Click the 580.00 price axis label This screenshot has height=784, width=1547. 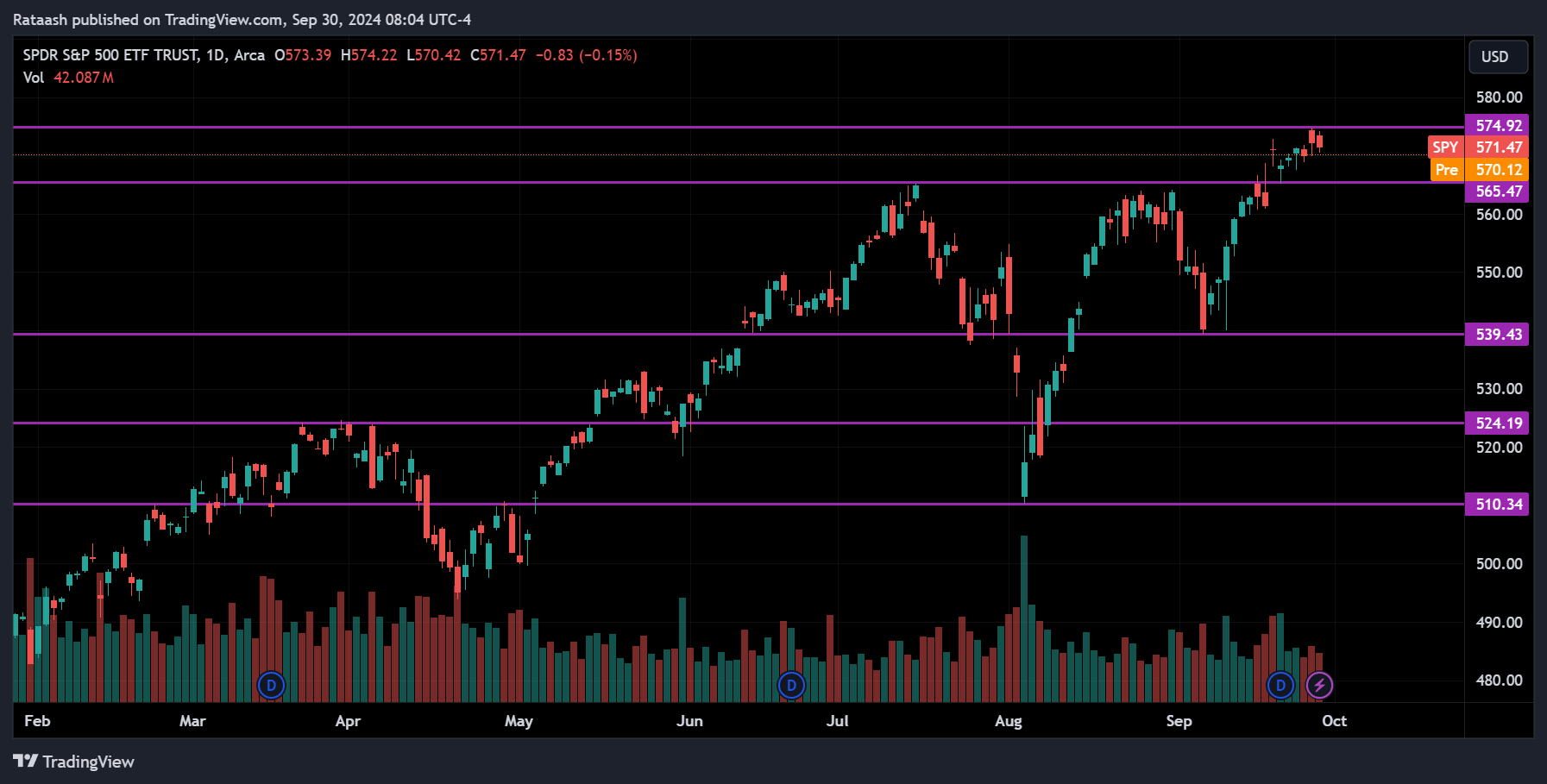(x=1500, y=97)
